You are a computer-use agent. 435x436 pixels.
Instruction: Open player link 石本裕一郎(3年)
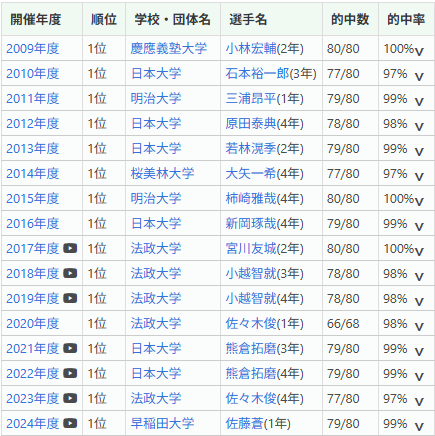pyautogui.click(x=271, y=74)
